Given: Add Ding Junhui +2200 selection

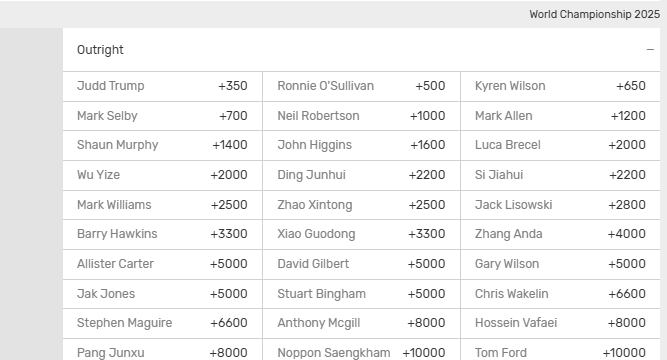Looking at the screenshot, I should pos(362,175).
